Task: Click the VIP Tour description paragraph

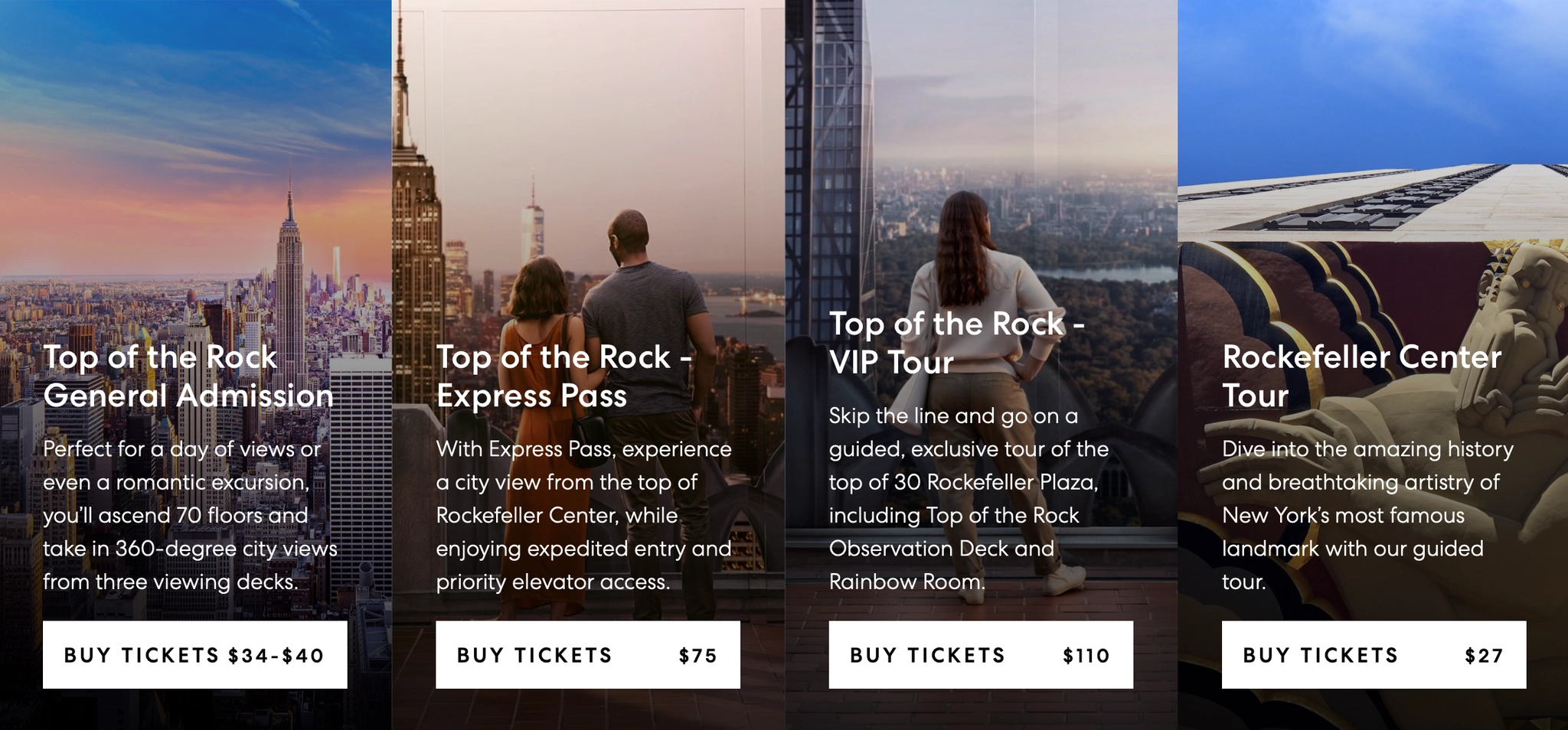Action: 969,498
